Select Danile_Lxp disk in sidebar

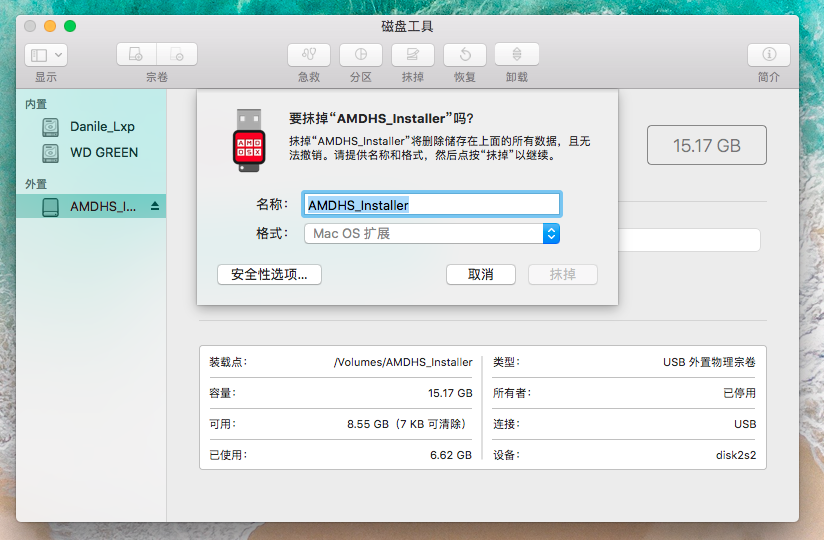(101, 127)
